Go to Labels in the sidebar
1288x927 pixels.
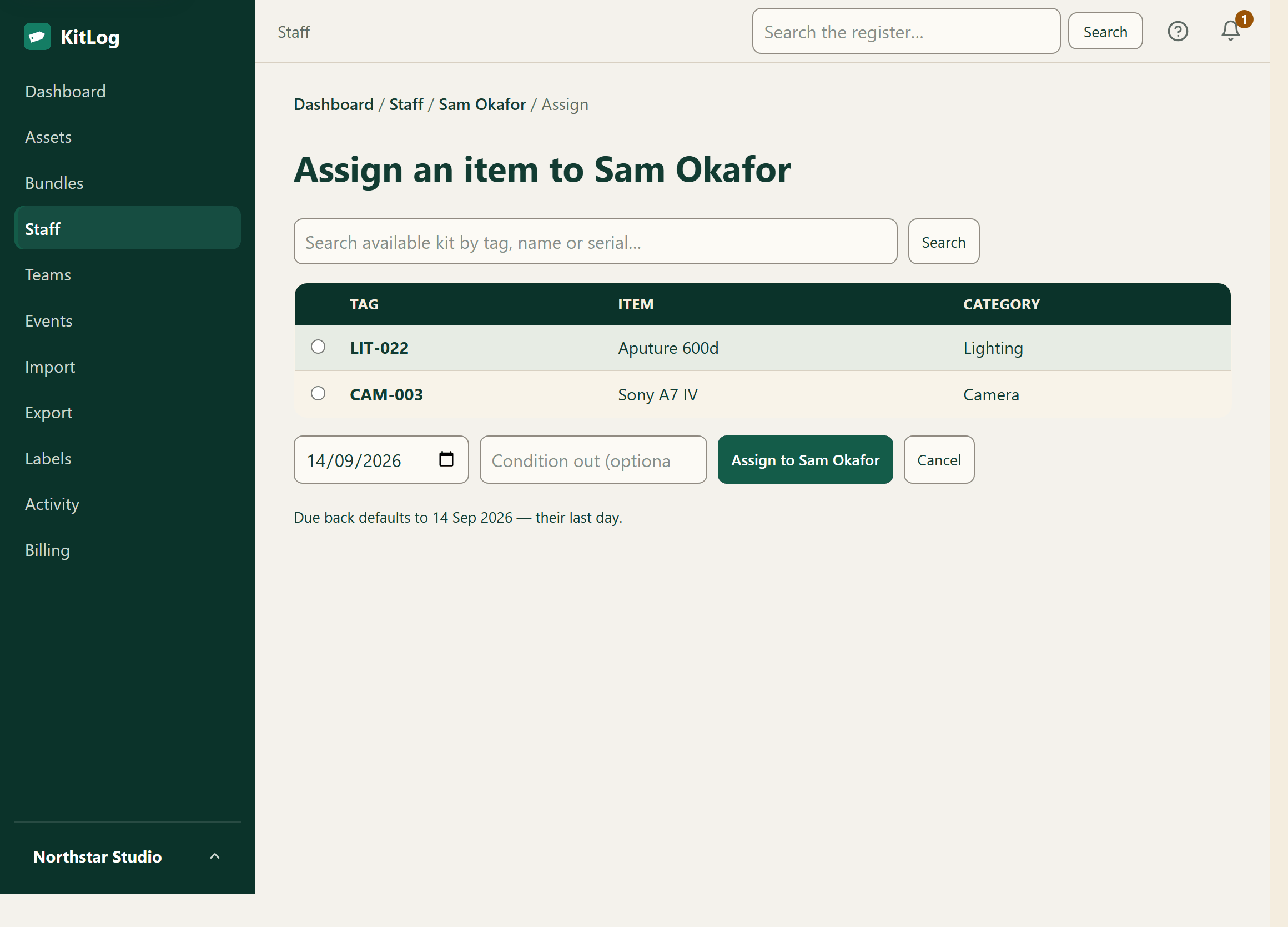tap(128, 458)
